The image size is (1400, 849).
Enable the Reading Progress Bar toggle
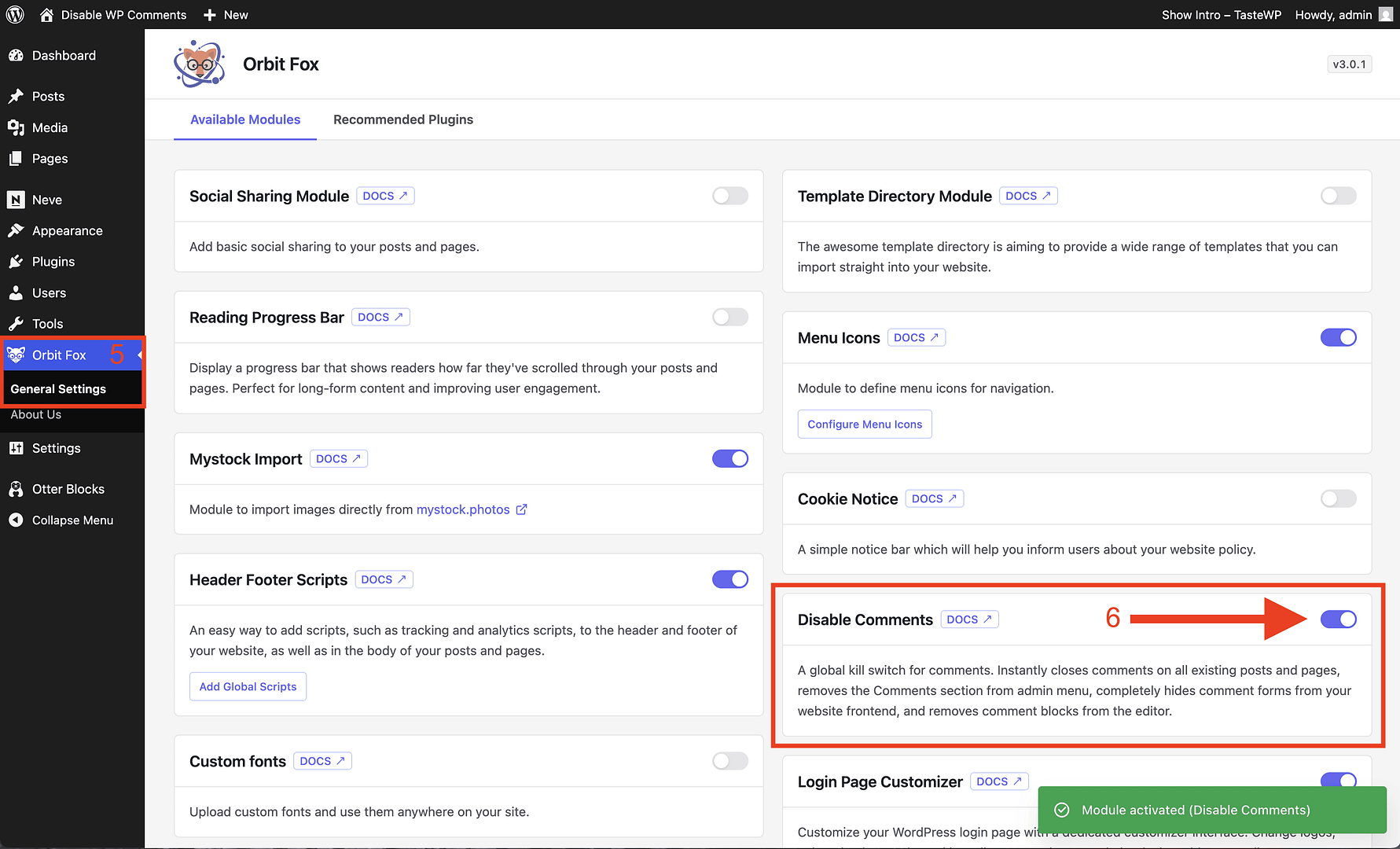730,317
